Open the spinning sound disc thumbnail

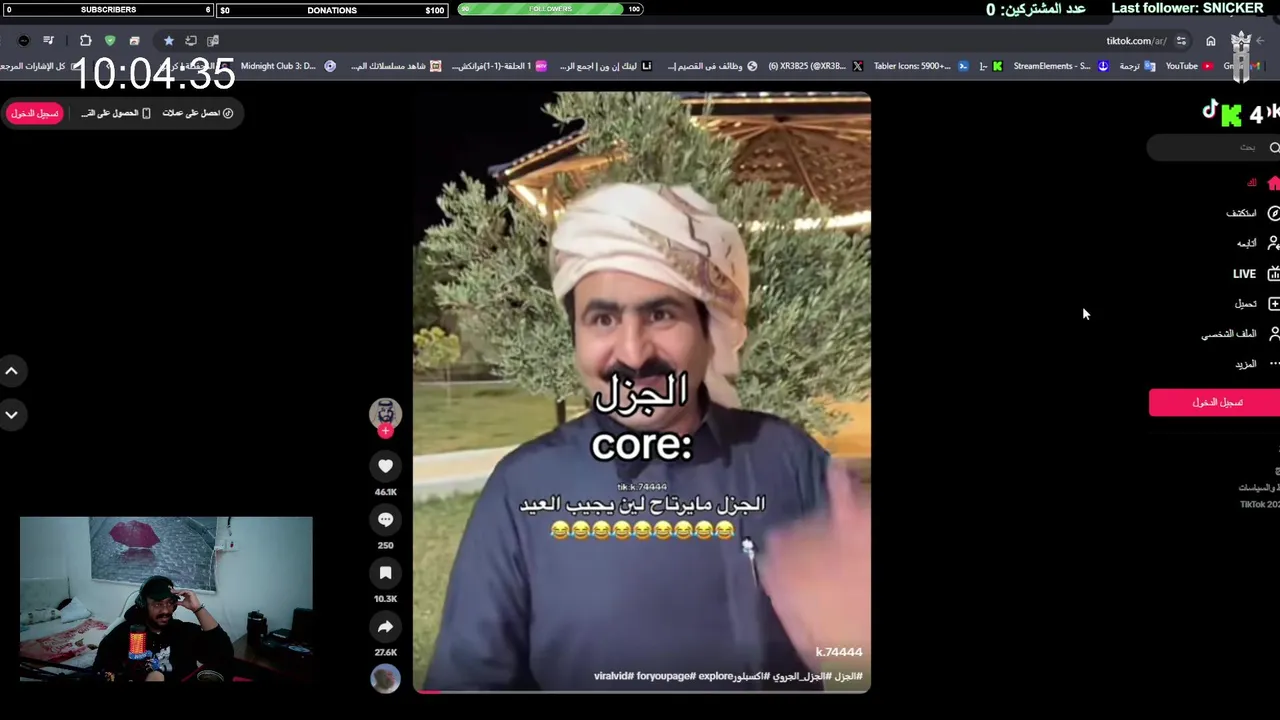click(385, 678)
